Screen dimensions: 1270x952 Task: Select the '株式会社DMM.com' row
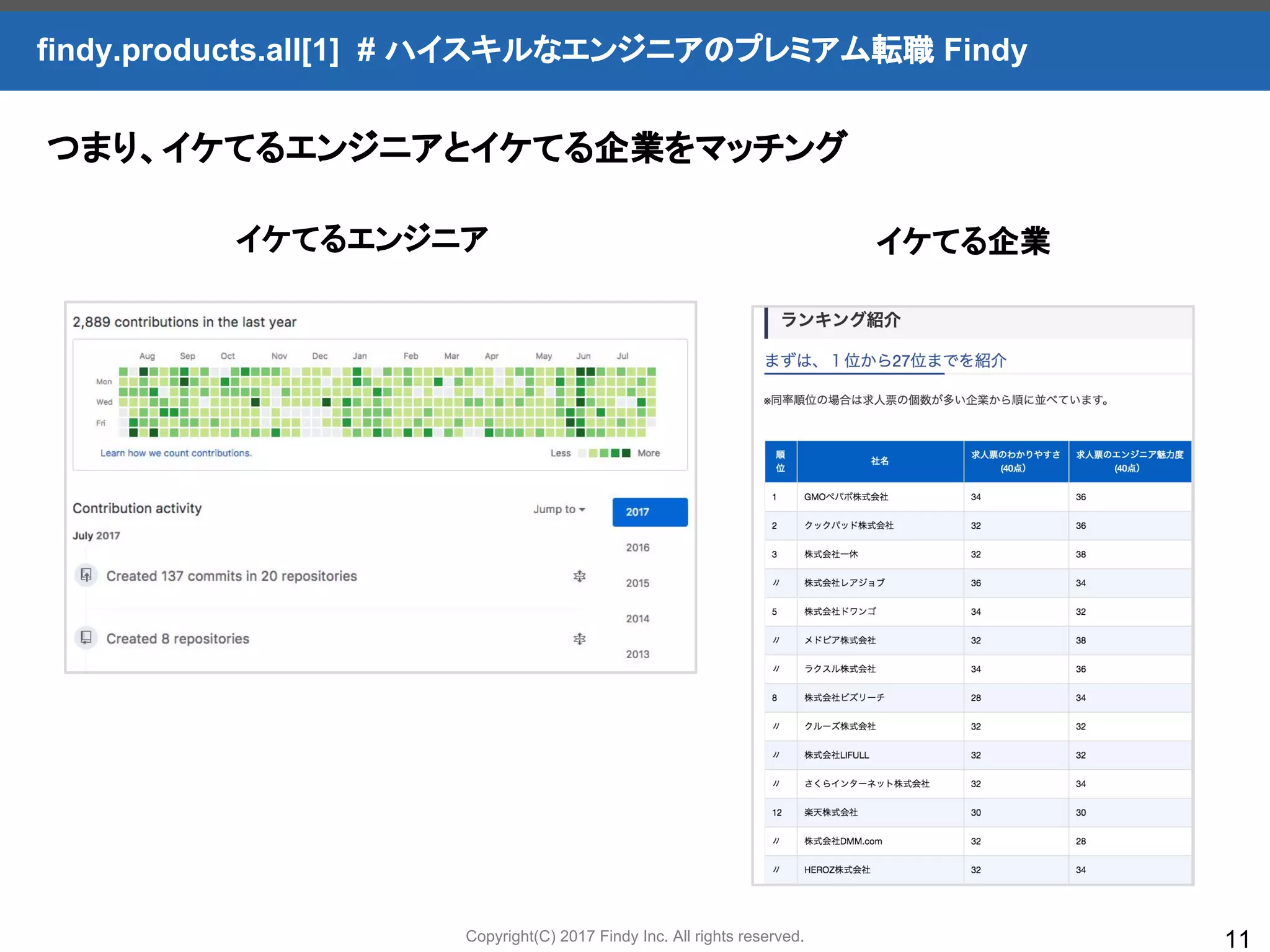click(978, 842)
